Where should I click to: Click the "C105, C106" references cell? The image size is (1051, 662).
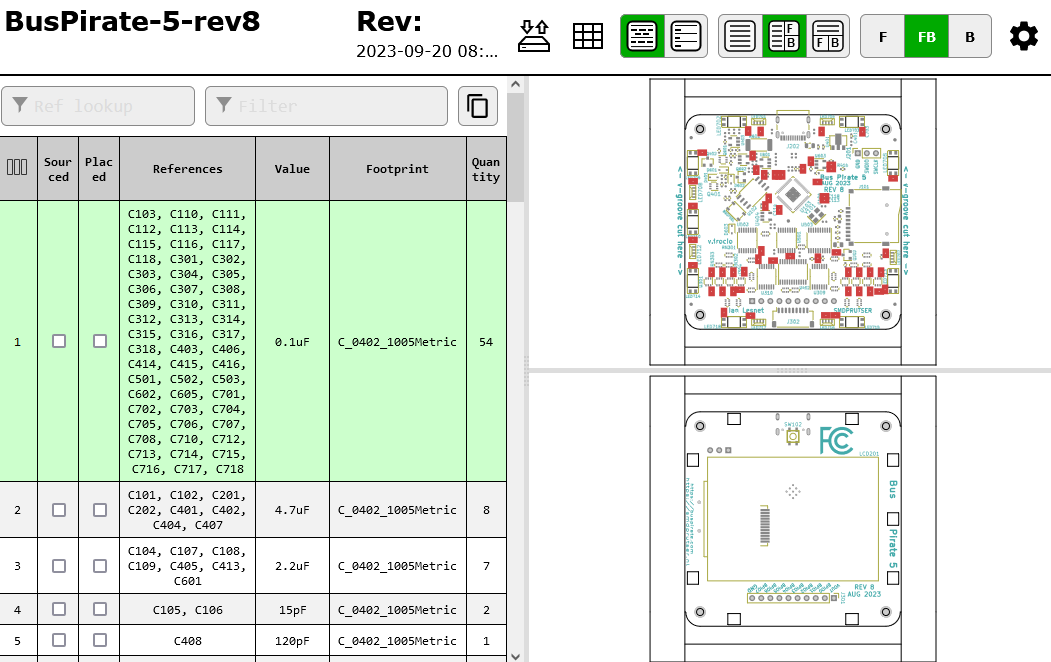click(188, 610)
